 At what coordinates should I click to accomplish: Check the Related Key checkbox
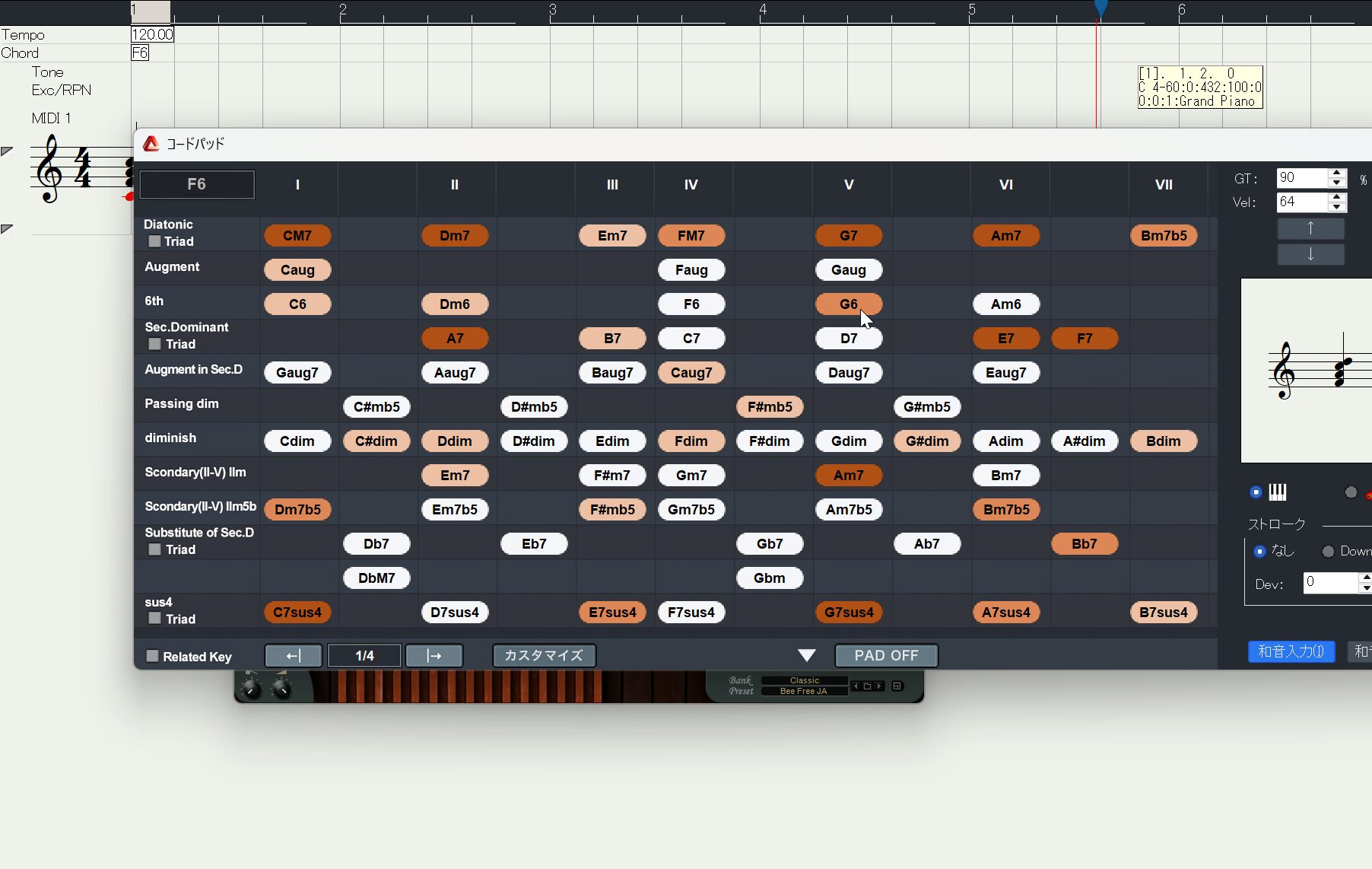pyautogui.click(x=152, y=656)
